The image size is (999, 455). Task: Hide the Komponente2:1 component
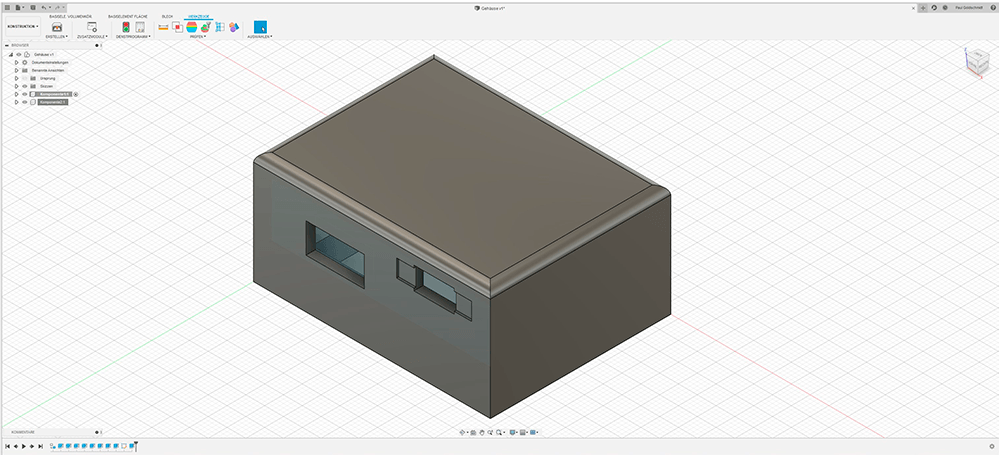coord(24,102)
